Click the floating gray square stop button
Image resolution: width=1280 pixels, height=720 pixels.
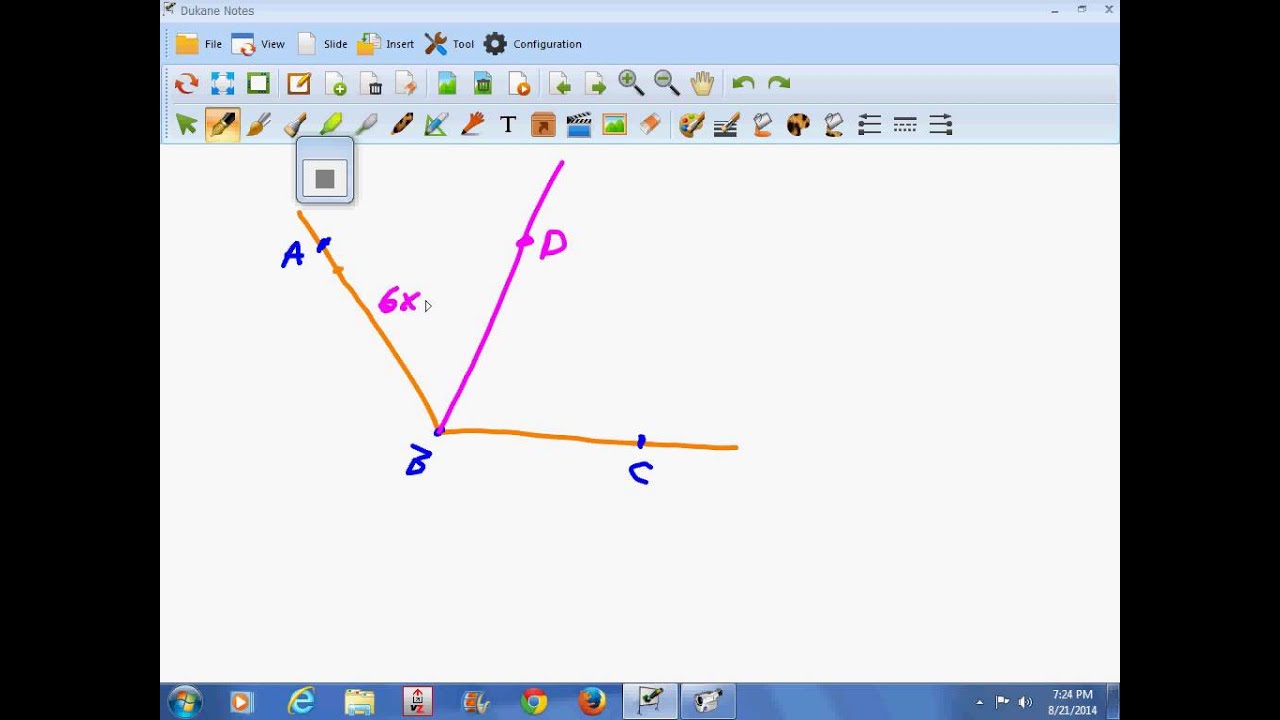pos(325,179)
